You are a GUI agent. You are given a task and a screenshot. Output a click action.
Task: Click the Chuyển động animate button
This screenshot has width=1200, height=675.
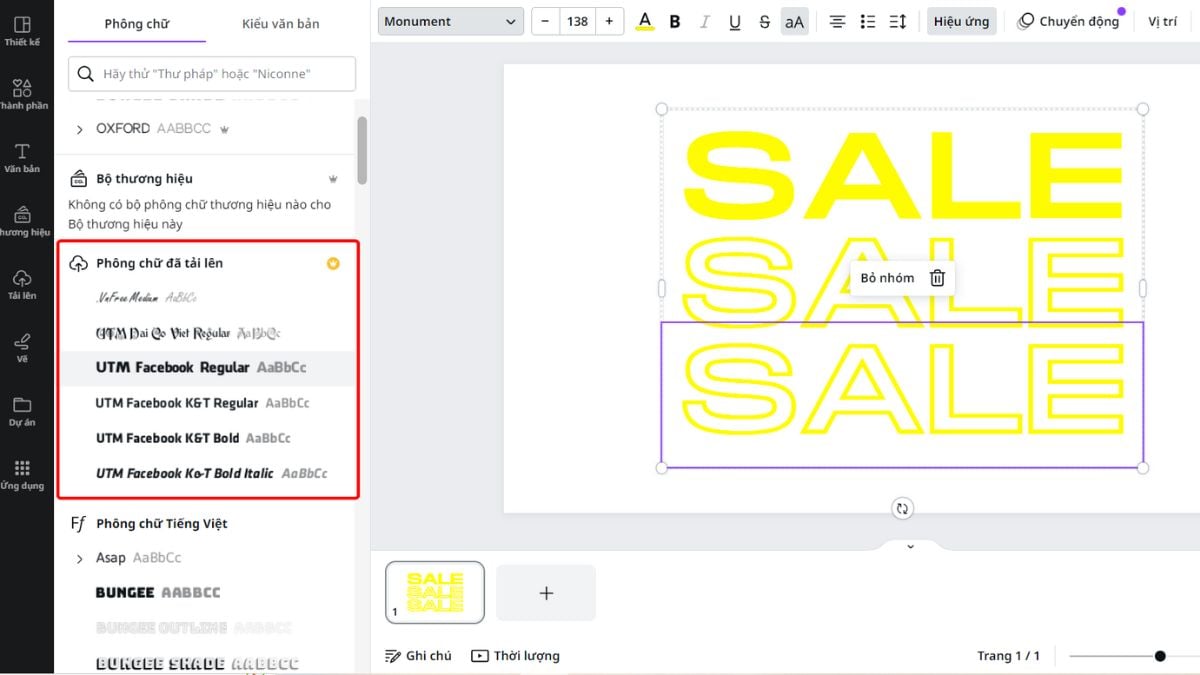coord(1069,21)
